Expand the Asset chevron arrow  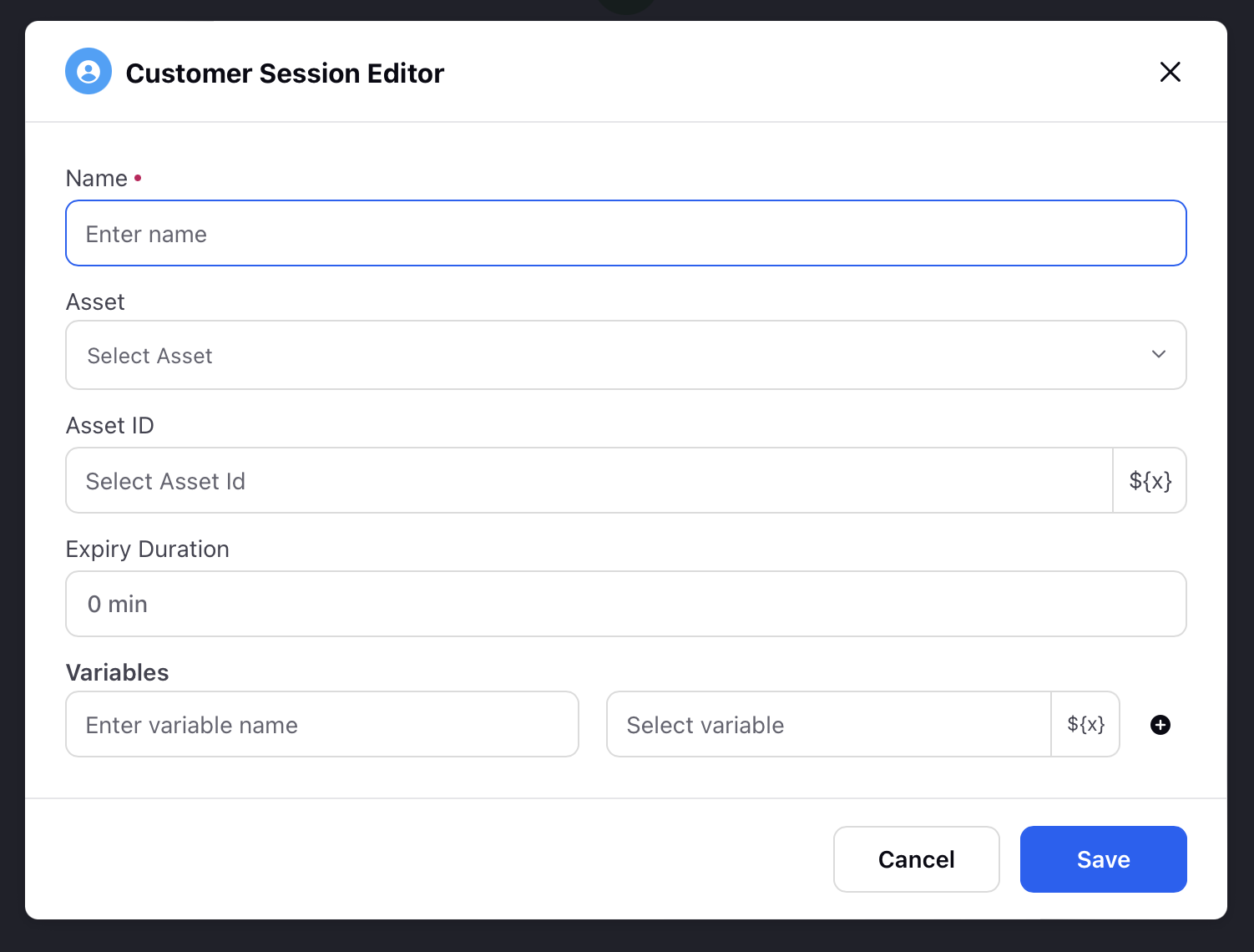point(1159,354)
